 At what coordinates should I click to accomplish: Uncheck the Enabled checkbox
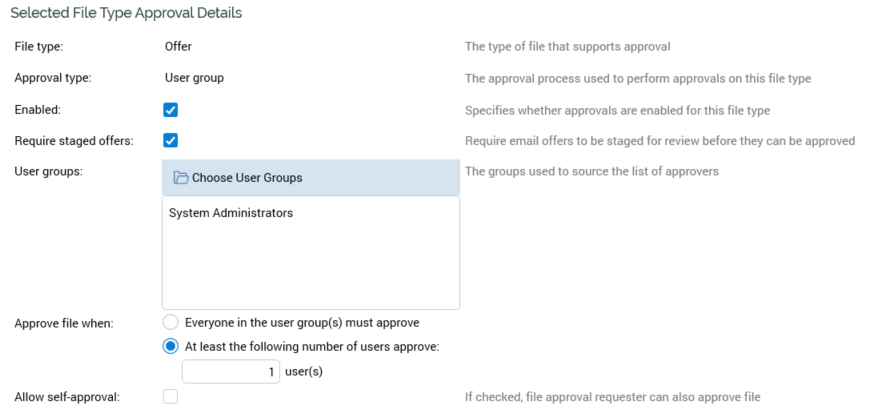pyautogui.click(x=170, y=110)
